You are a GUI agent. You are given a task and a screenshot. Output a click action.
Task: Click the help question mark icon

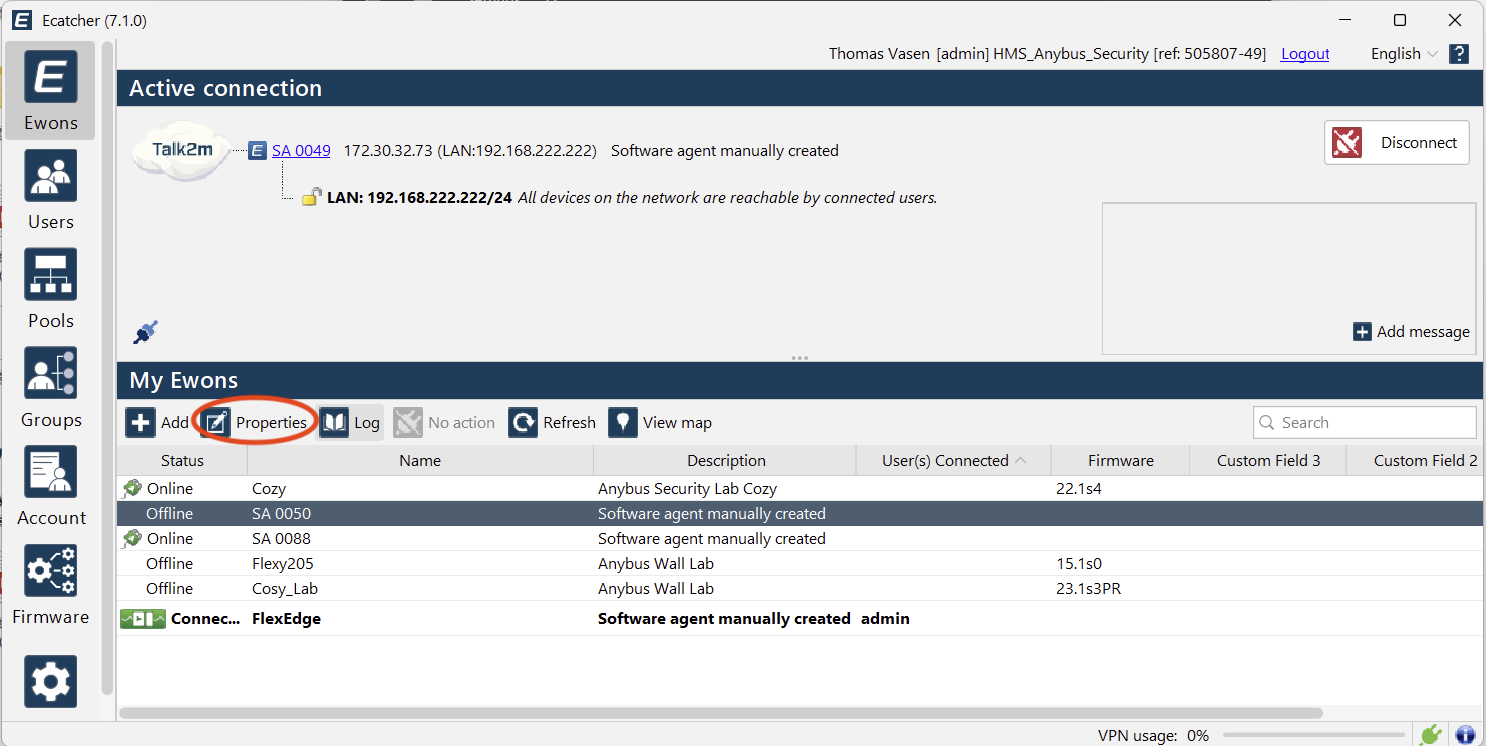(1459, 54)
